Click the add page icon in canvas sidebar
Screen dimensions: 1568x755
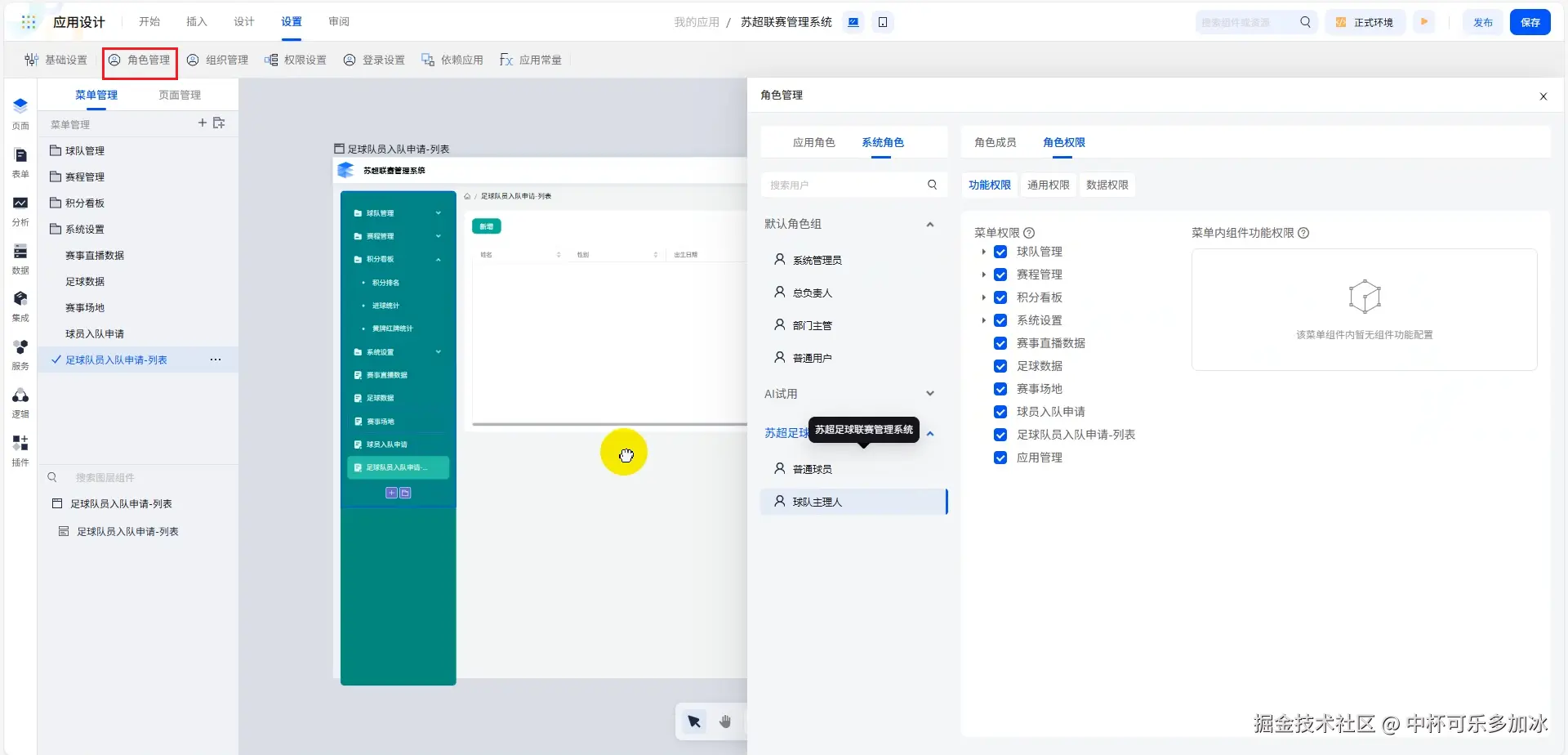391,493
